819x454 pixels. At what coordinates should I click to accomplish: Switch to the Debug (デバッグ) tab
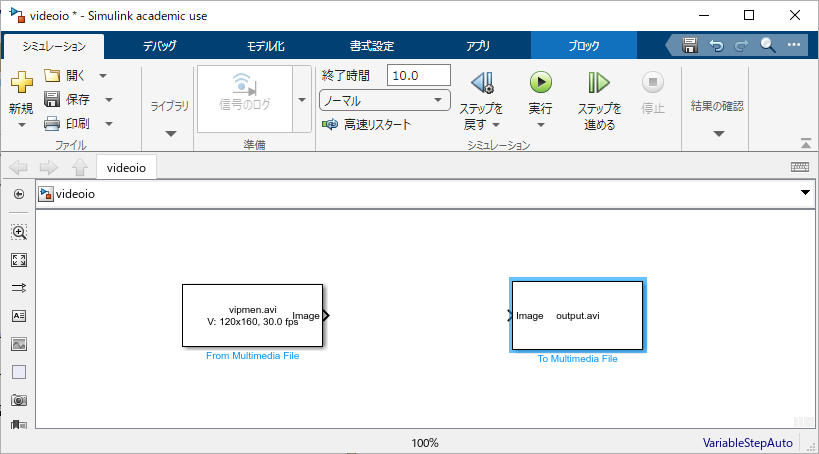[x=159, y=46]
